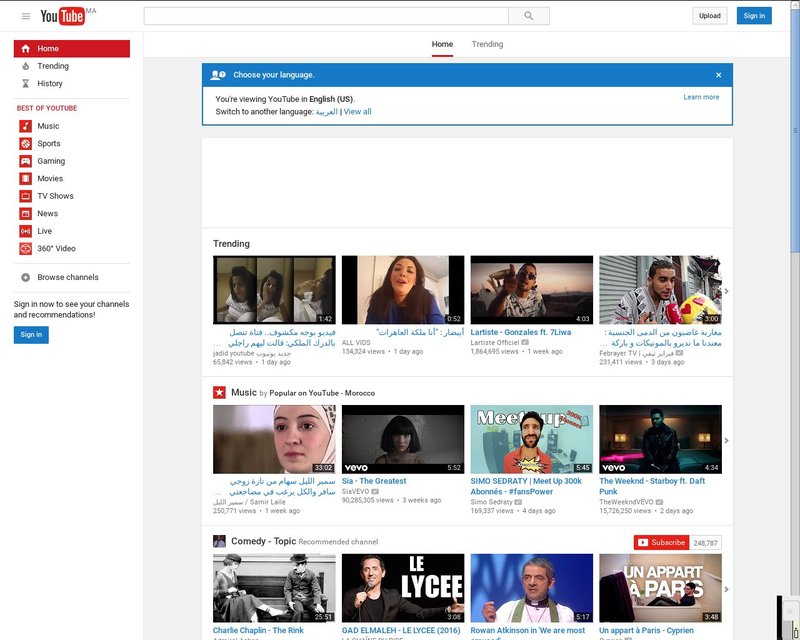Viewport: 800px width, 640px height.
Task: Click the magnifier search button
Action: pyautogui.click(x=529, y=16)
